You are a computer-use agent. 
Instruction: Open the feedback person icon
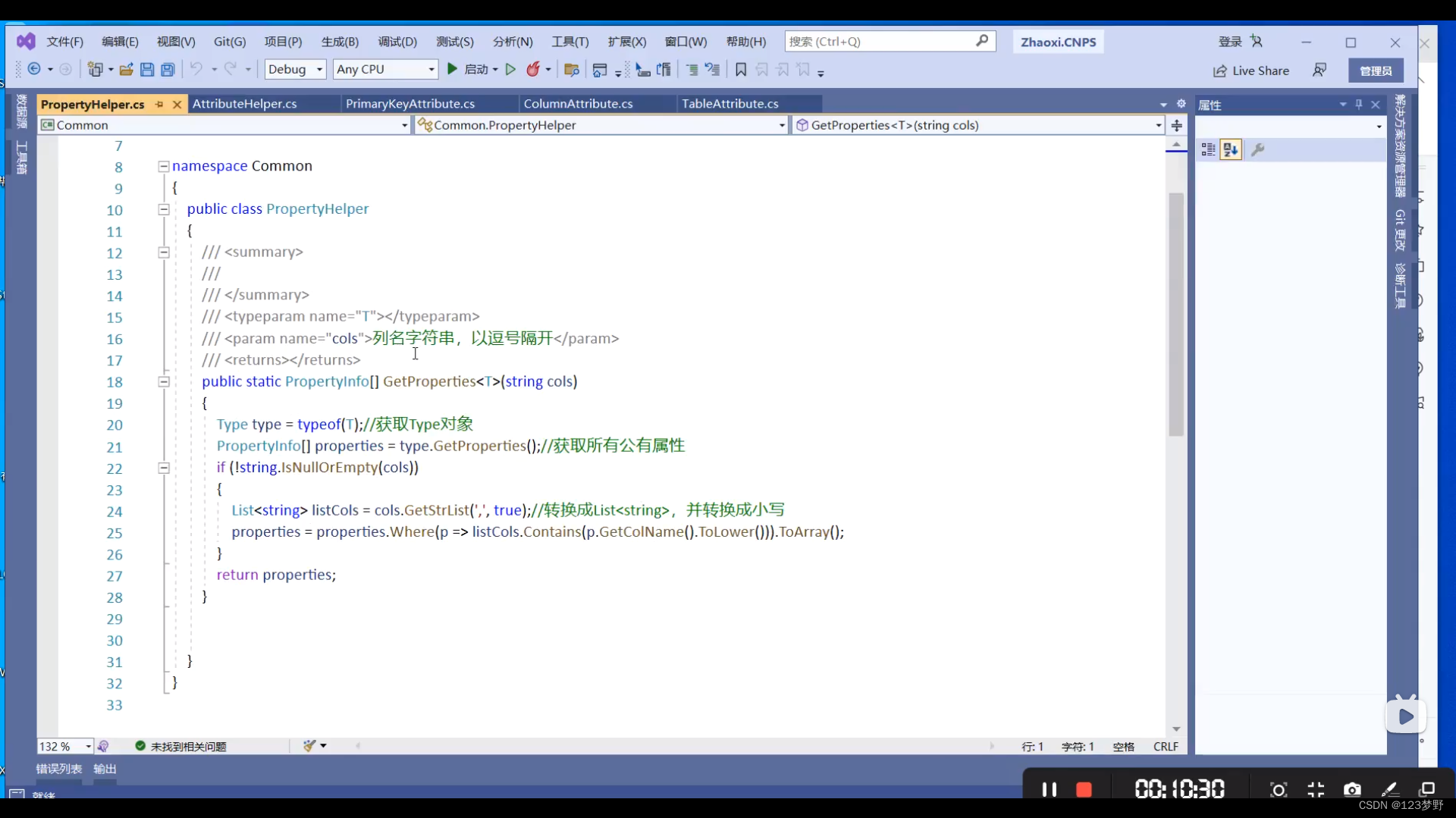pos(1319,70)
